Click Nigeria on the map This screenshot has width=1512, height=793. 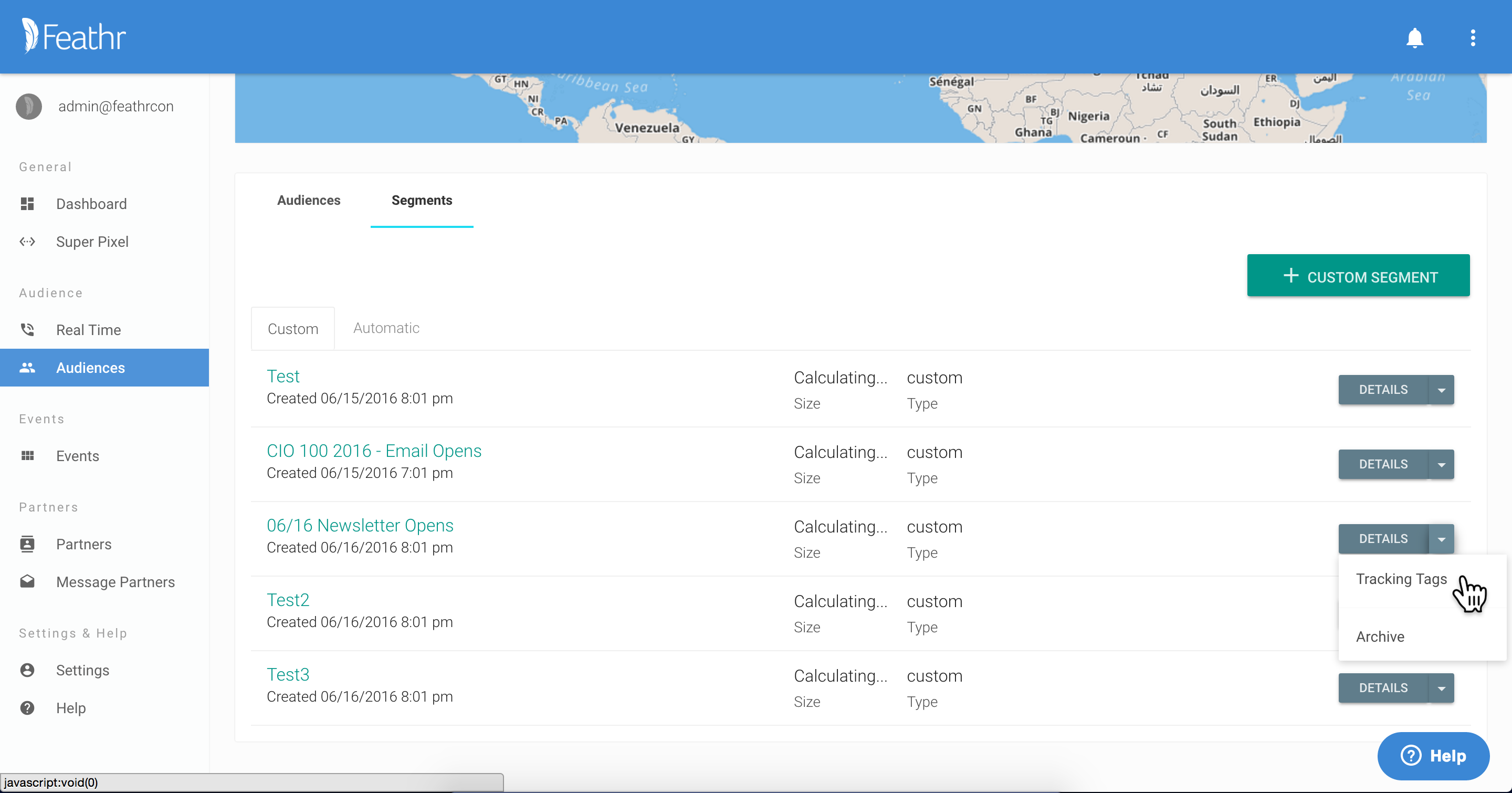1088,116
